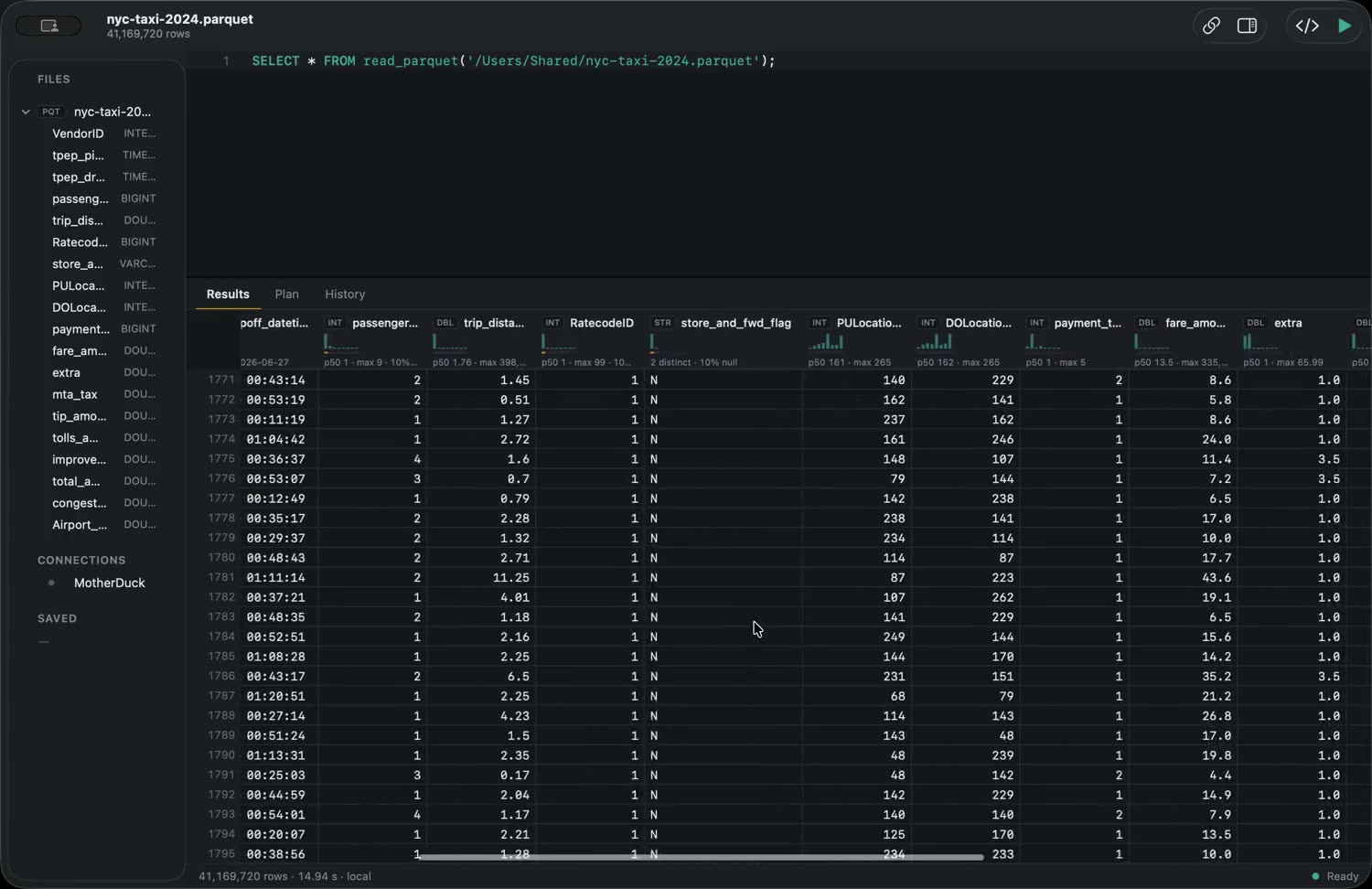This screenshot has height=889, width=1372.
Task: Click the Ready status indicator dot
Action: click(1316, 876)
